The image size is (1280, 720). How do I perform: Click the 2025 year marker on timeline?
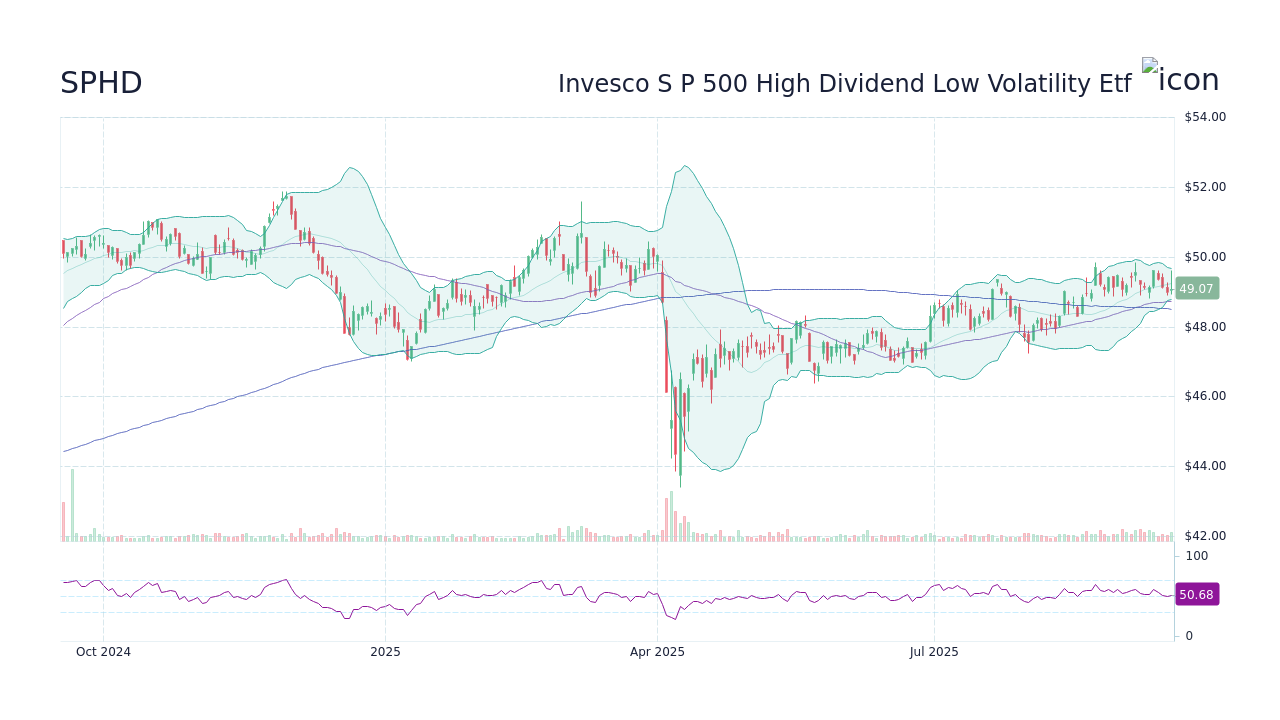(385, 651)
